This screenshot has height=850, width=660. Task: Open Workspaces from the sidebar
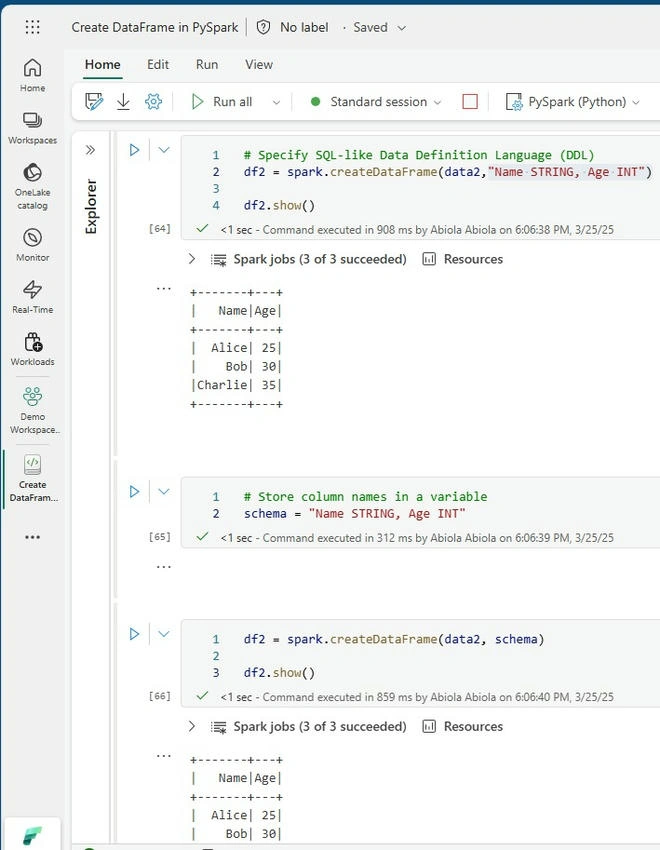[33, 128]
